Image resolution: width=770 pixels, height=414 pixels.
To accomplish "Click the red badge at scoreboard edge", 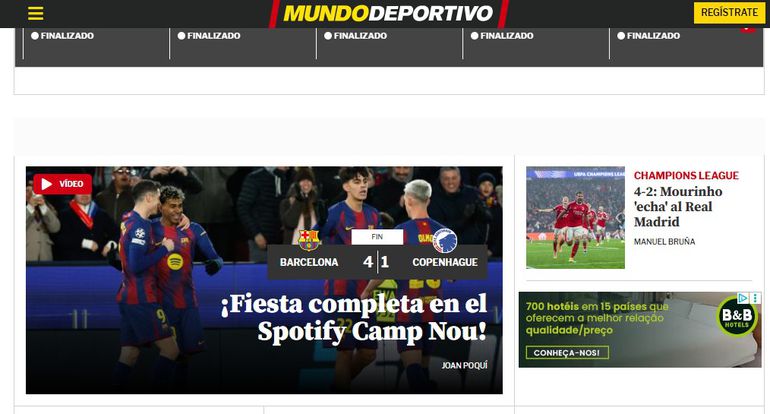I will pos(748,28).
